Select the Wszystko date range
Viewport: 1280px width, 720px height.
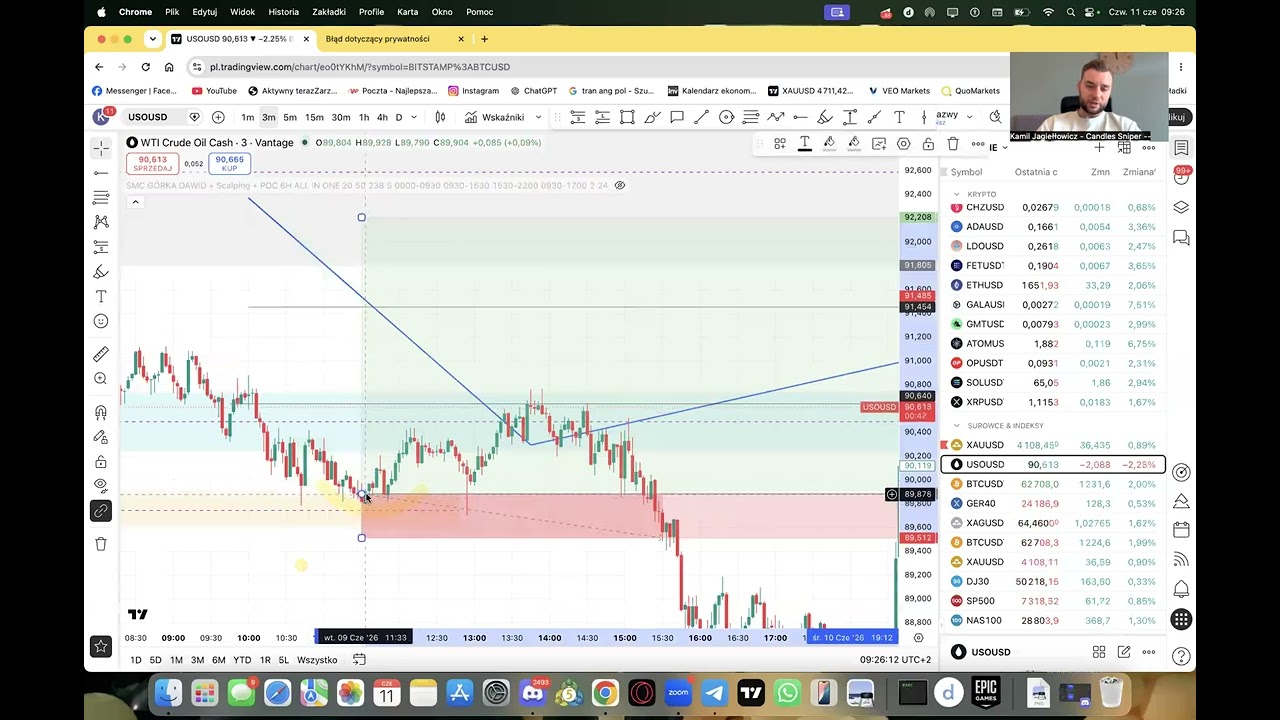(317, 660)
